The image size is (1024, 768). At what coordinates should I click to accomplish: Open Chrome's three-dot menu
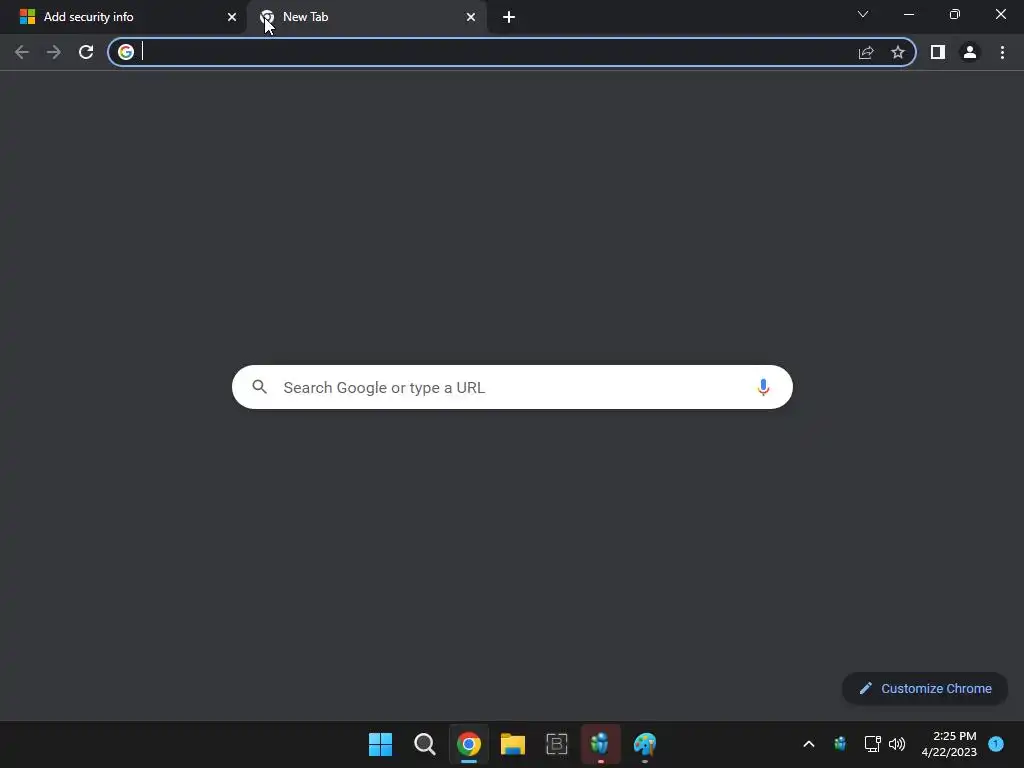[x=1002, y=52]
